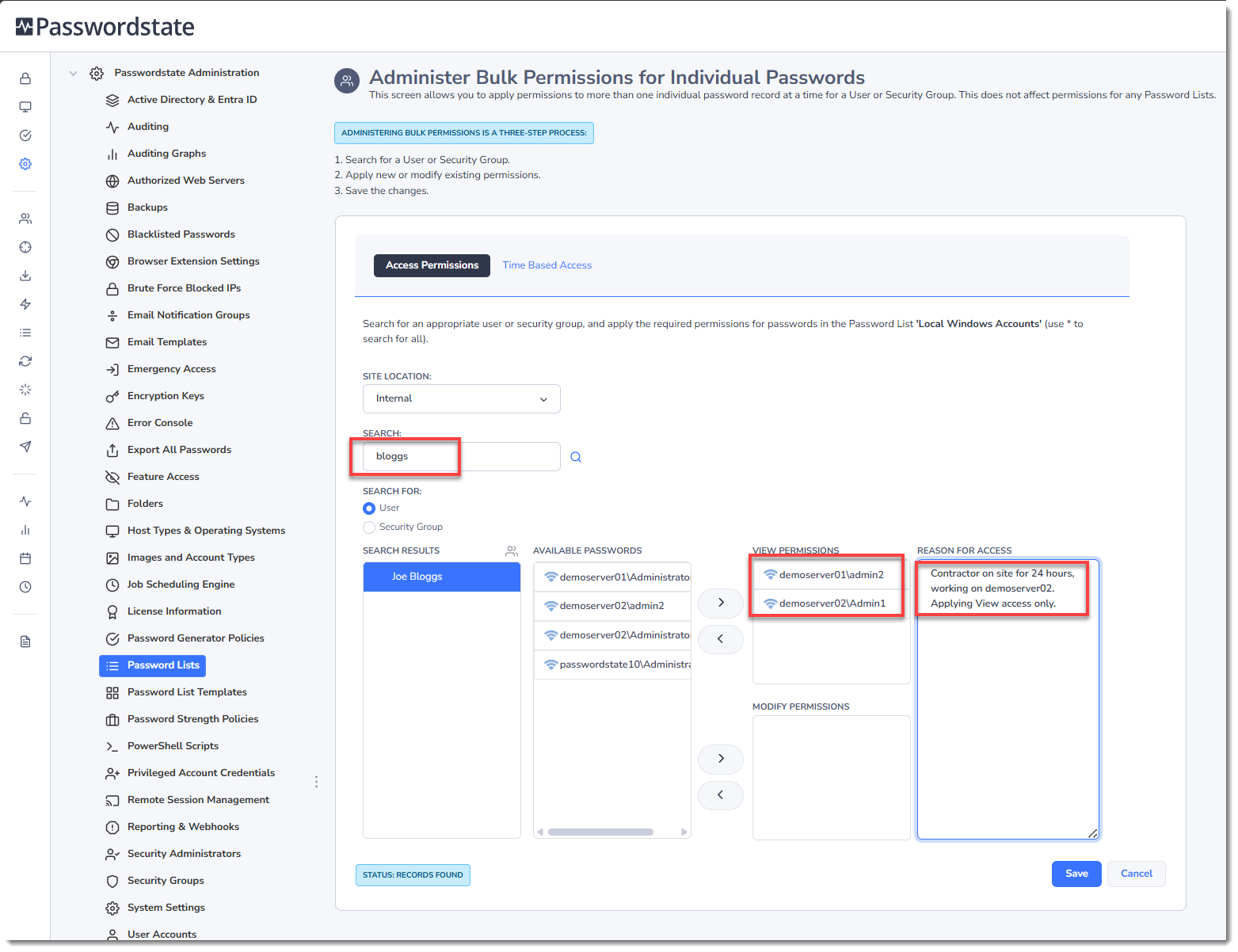
Task: Click the lightning bolt icon in the left rail
Action: click(25, 304)
